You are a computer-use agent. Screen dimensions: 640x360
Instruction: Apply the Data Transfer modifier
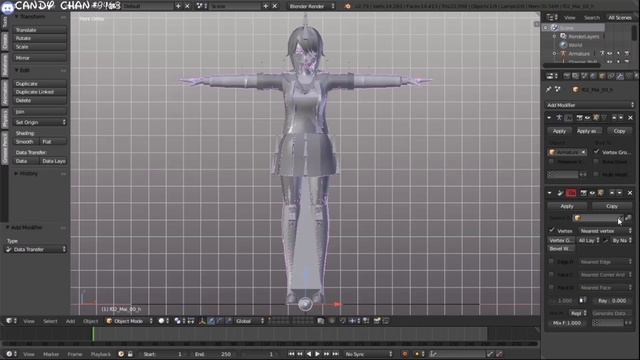coord(567,206)
